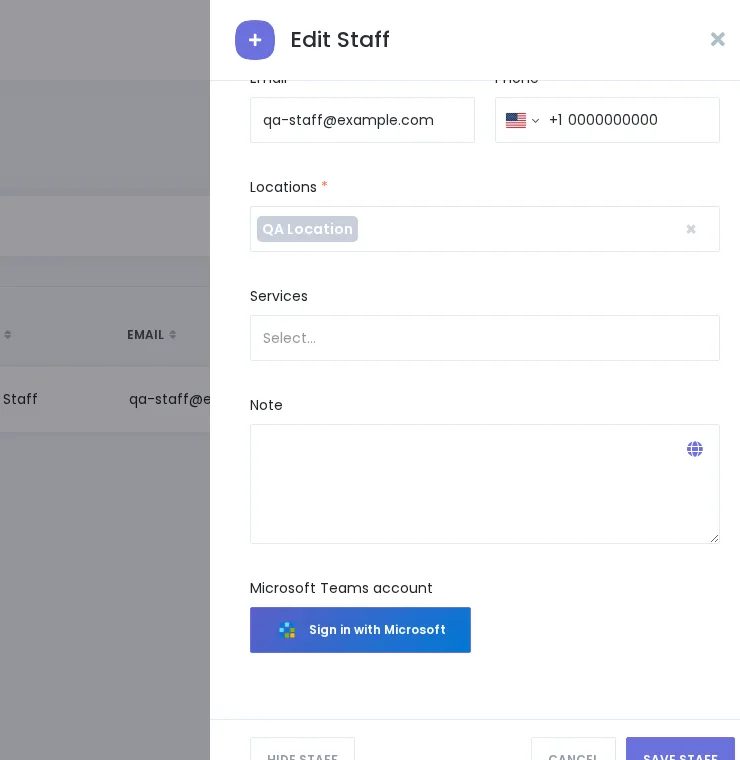Screen dimensions: 740x760
Task: Select the QA Location tag
Action: pos(307,229)
